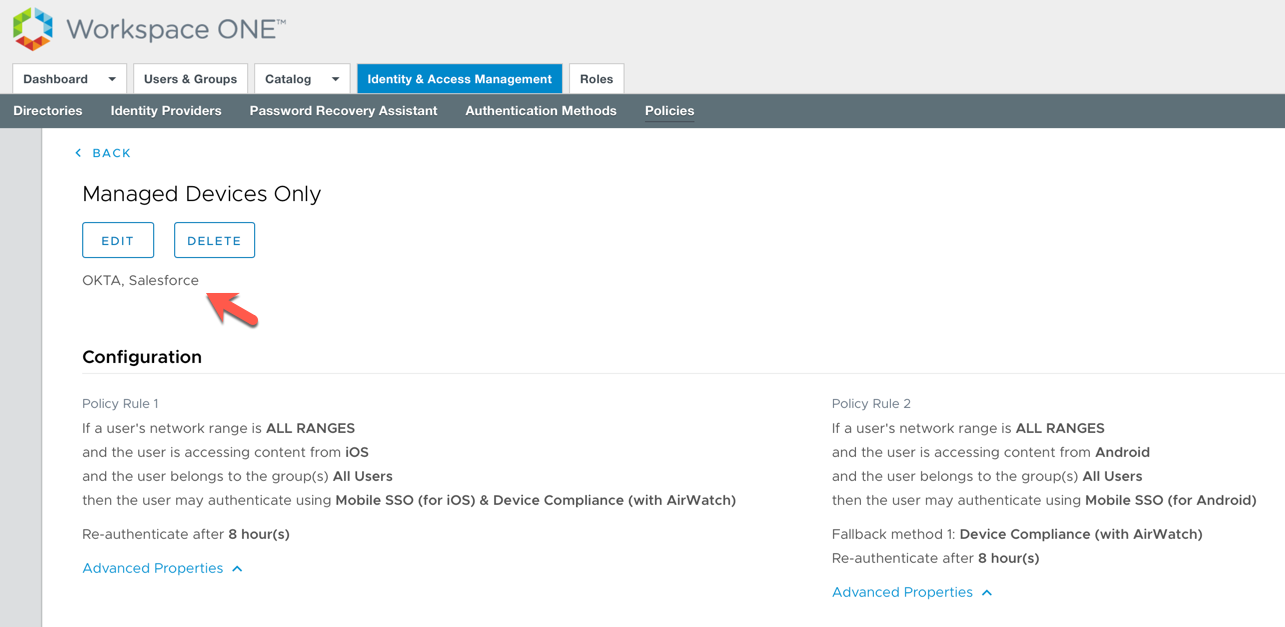This screenshot has height=627, width=1285.
Task: Open the Catalog dropdown arrow
Action: (335, 79)
